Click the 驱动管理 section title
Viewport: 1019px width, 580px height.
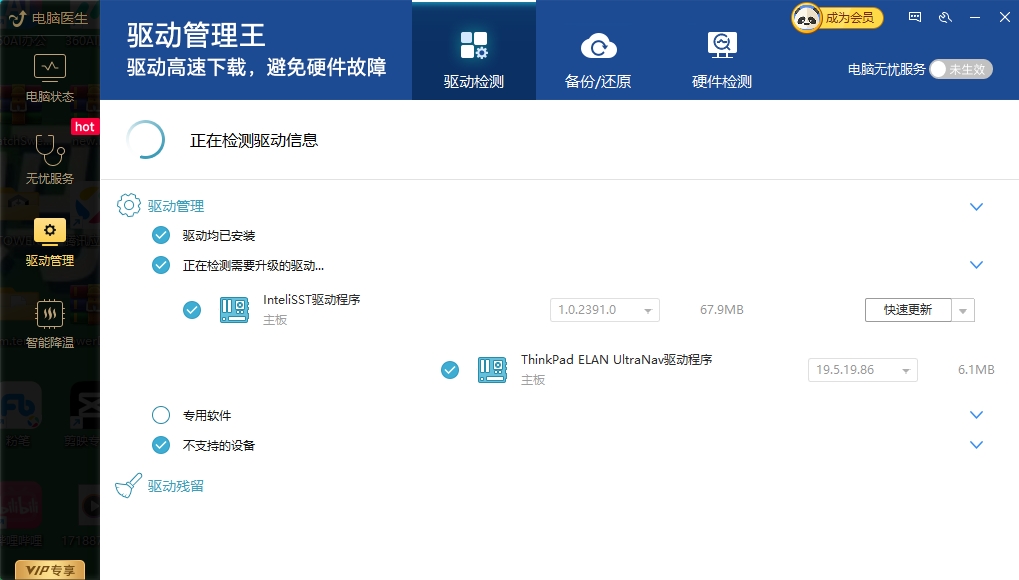175,206
